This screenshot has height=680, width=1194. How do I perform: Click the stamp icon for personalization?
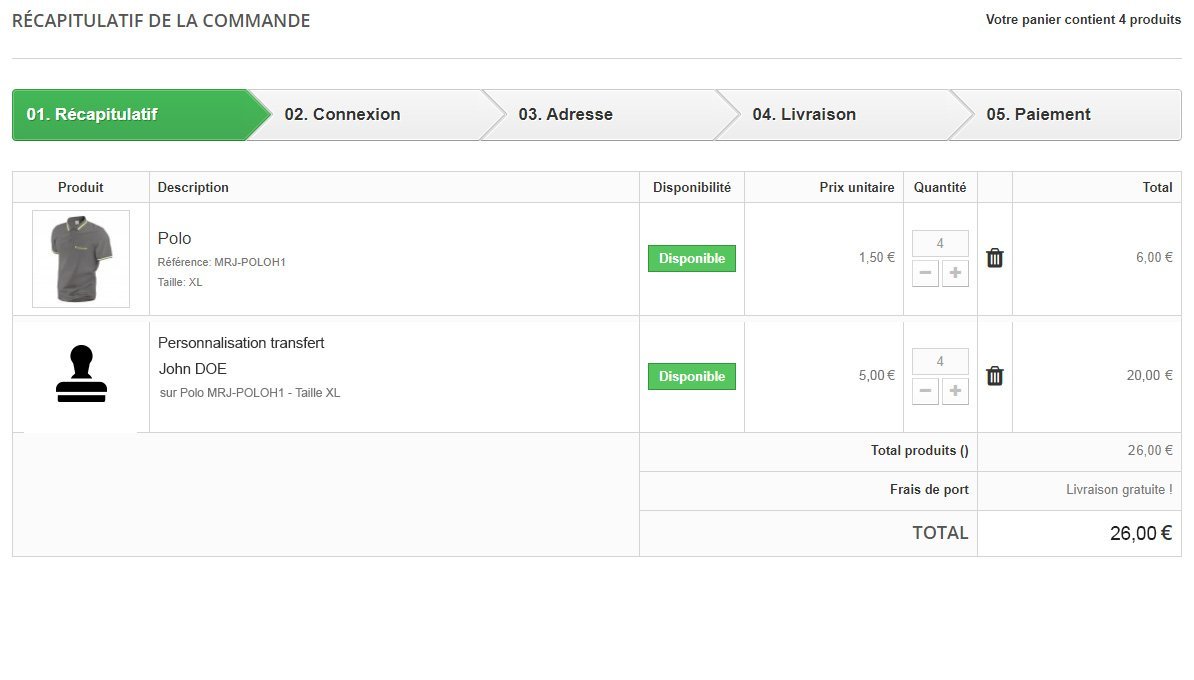(x=81, y=373)
